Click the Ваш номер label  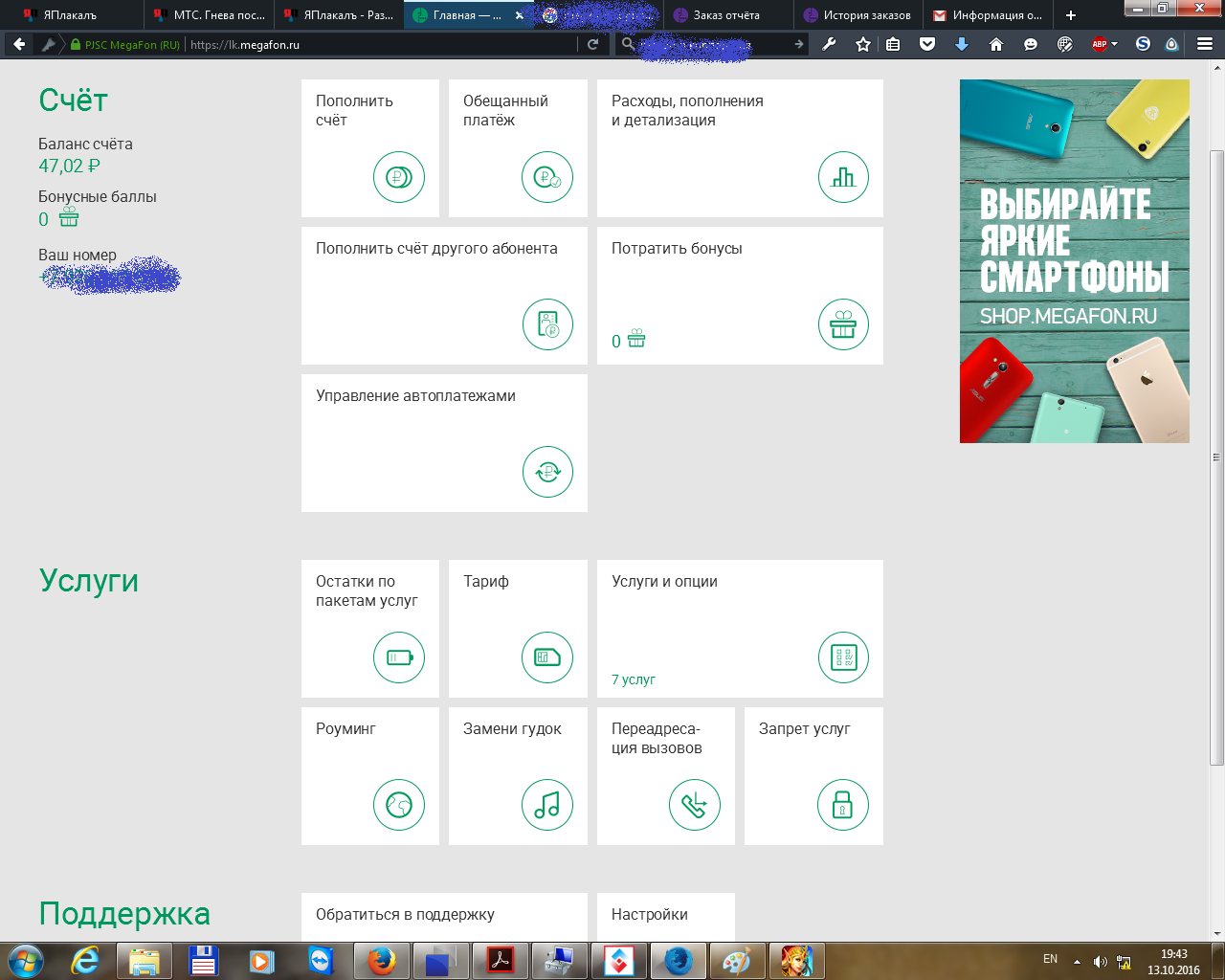(78, 256)
